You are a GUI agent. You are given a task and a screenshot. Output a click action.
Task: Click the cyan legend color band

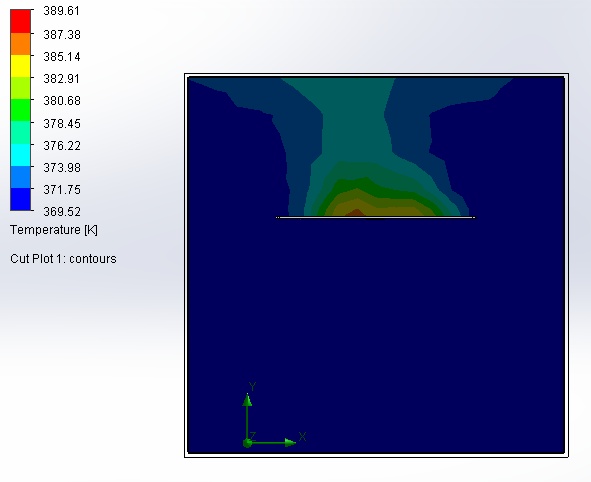click(20, 155)
